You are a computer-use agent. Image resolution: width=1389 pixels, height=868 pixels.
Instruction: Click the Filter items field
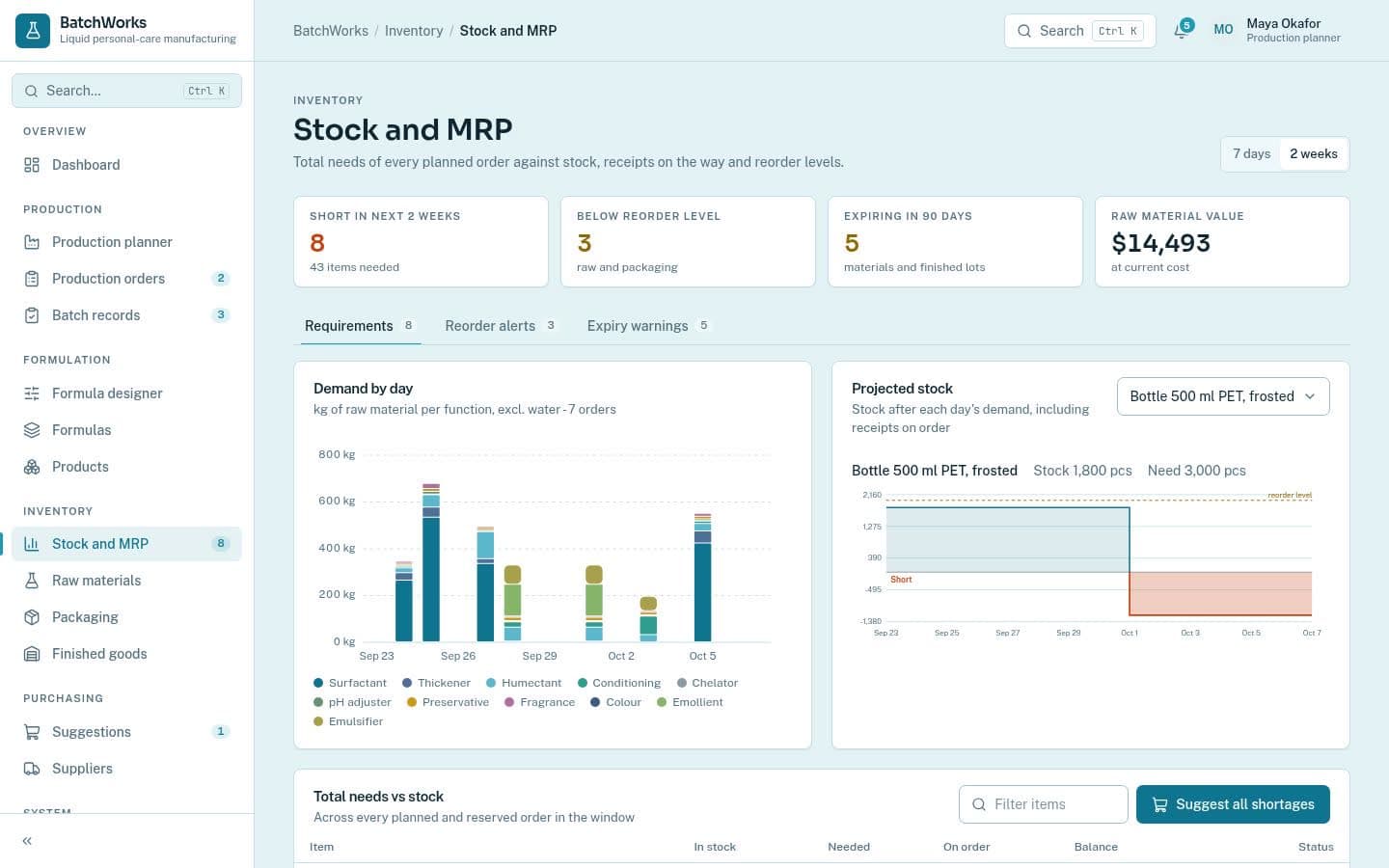(1044, 804)
